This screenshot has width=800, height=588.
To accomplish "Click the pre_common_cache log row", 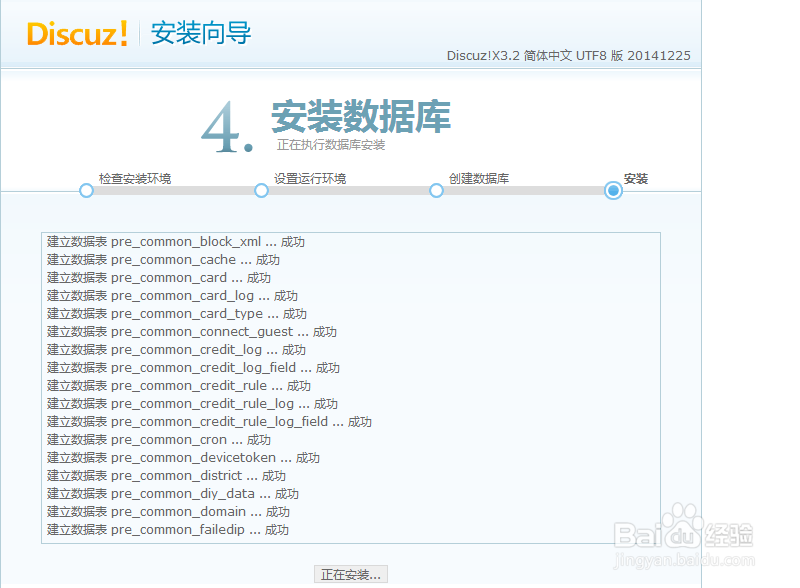I will (163, 260).
